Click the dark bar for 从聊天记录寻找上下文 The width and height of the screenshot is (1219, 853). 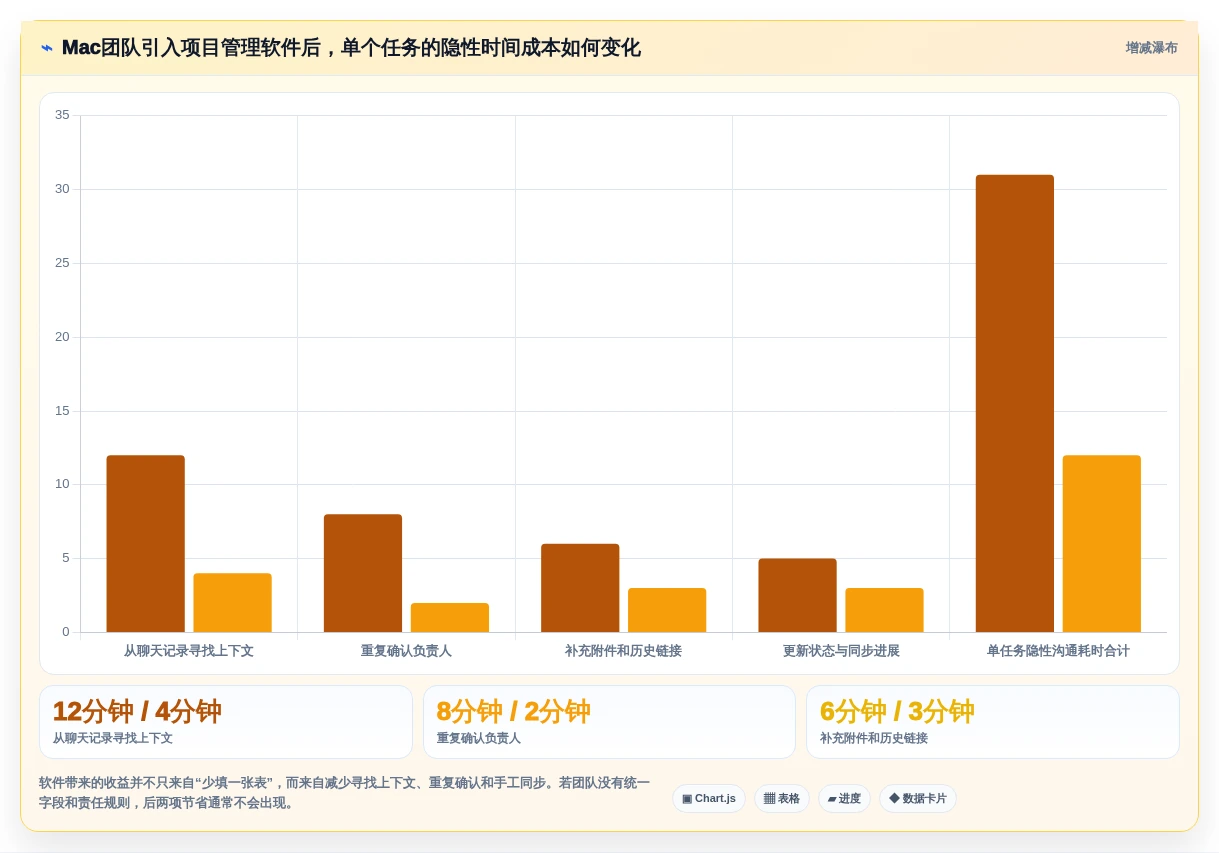pos(146,544)
